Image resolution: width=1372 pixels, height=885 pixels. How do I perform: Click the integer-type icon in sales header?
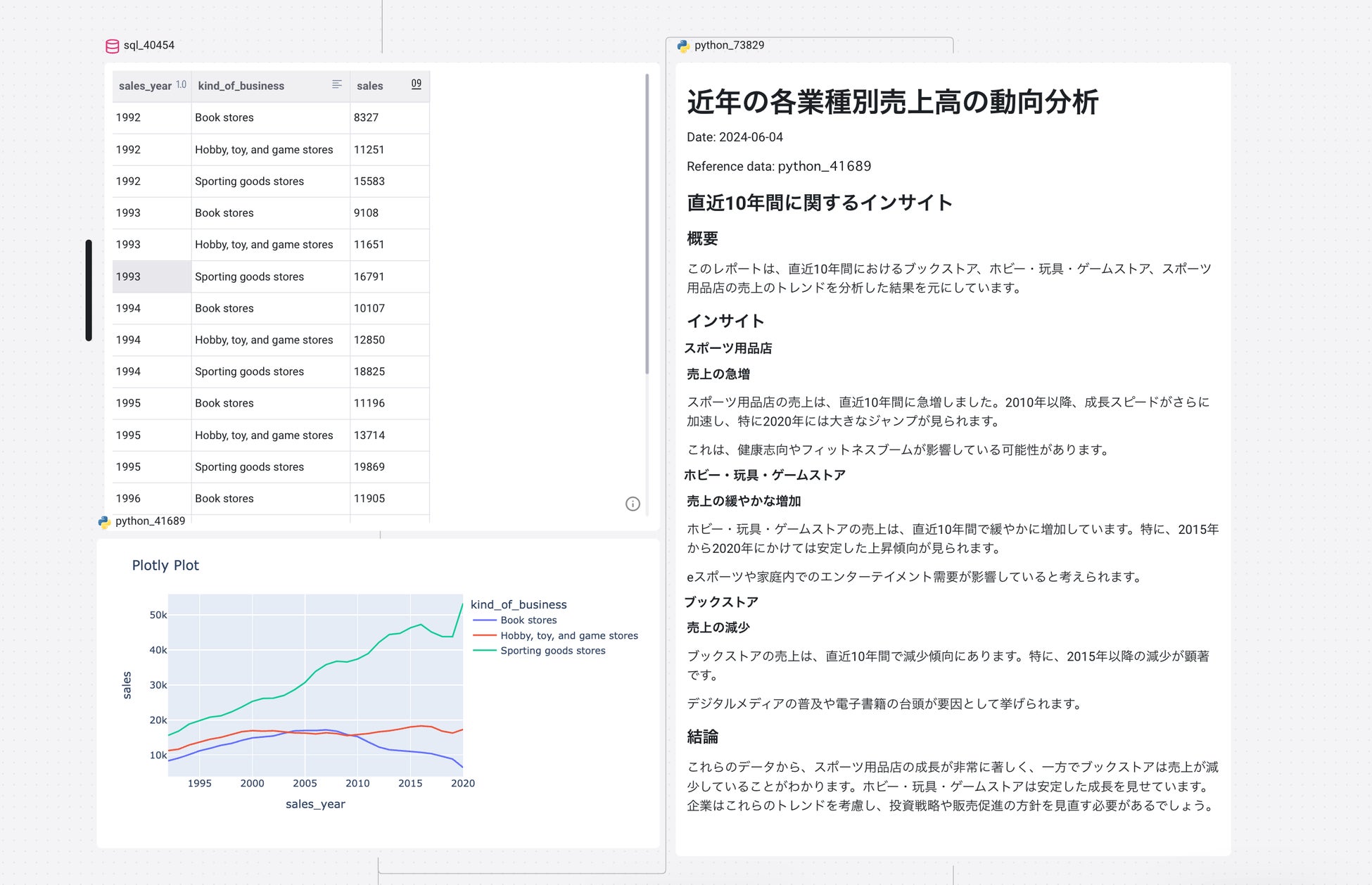pos(416,84)
